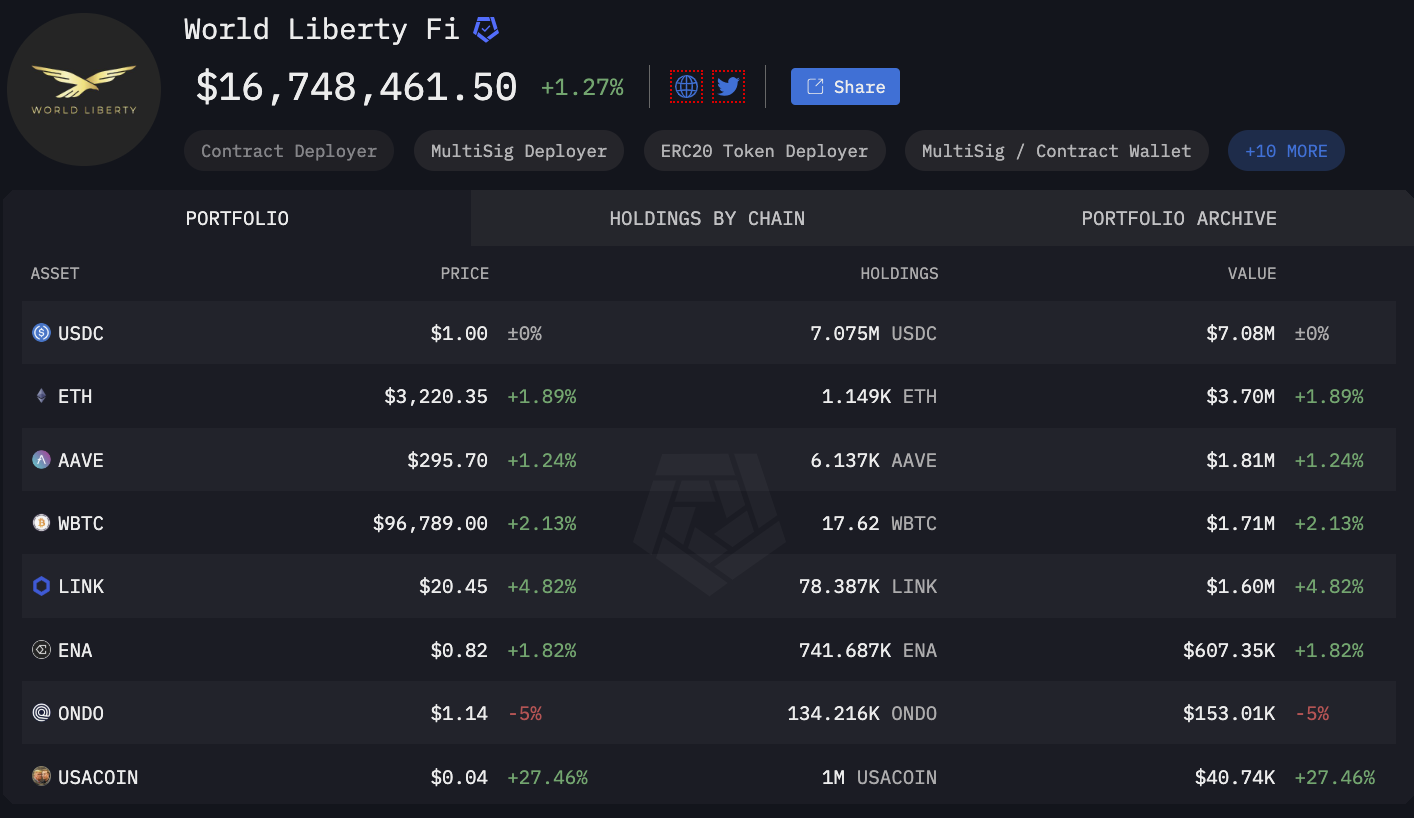This screenshot has height=818, width=1414.
Task: Open the Twitter profile bird icon
Action: pyautogui.click(x=728, y=87)
